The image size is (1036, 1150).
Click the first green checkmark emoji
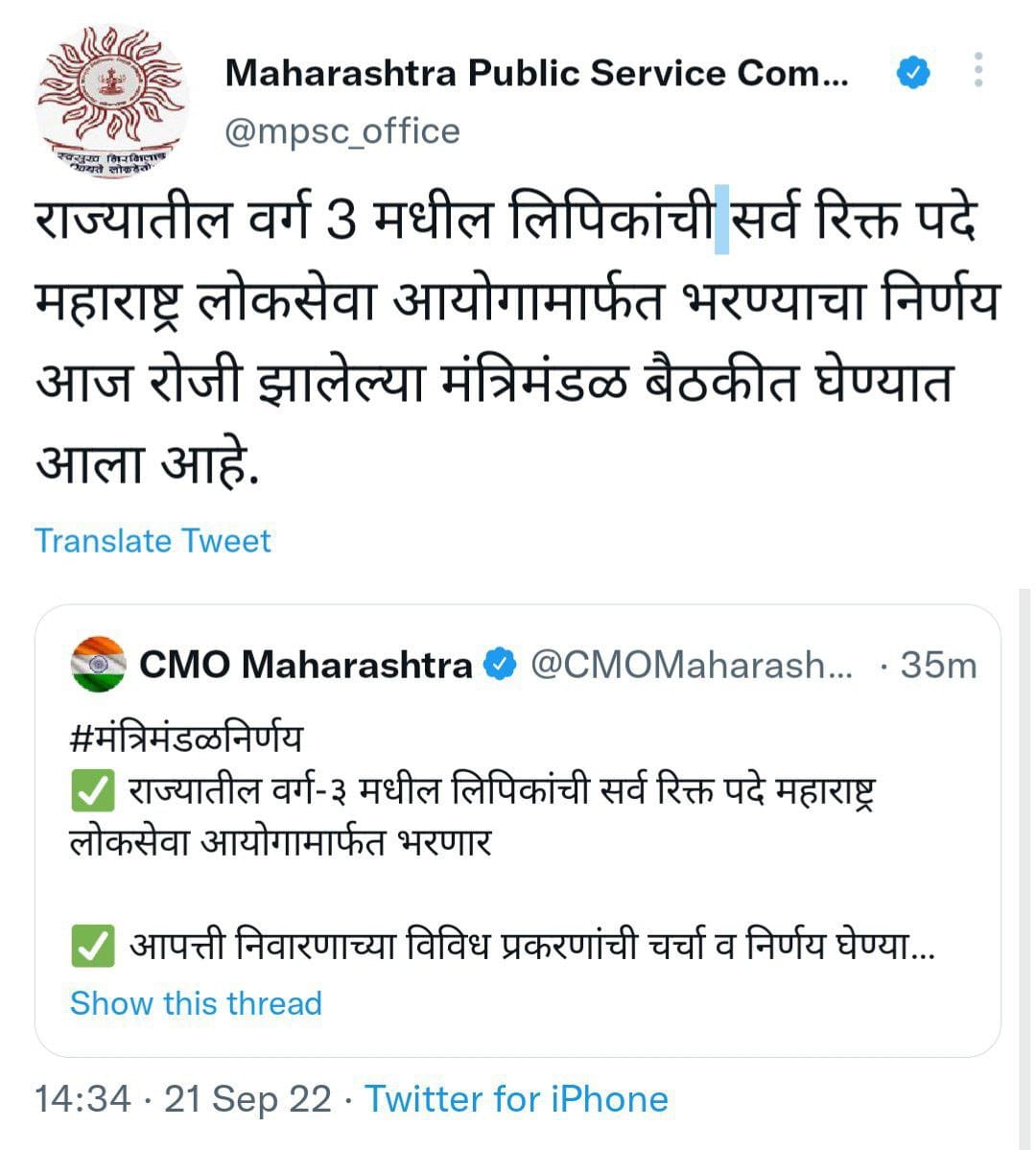(93, 790)
